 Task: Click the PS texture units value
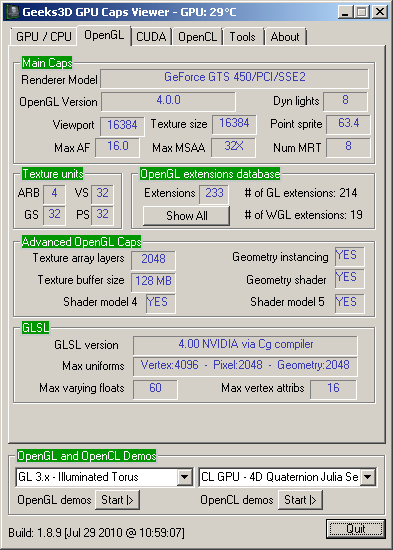pos(102,215)
